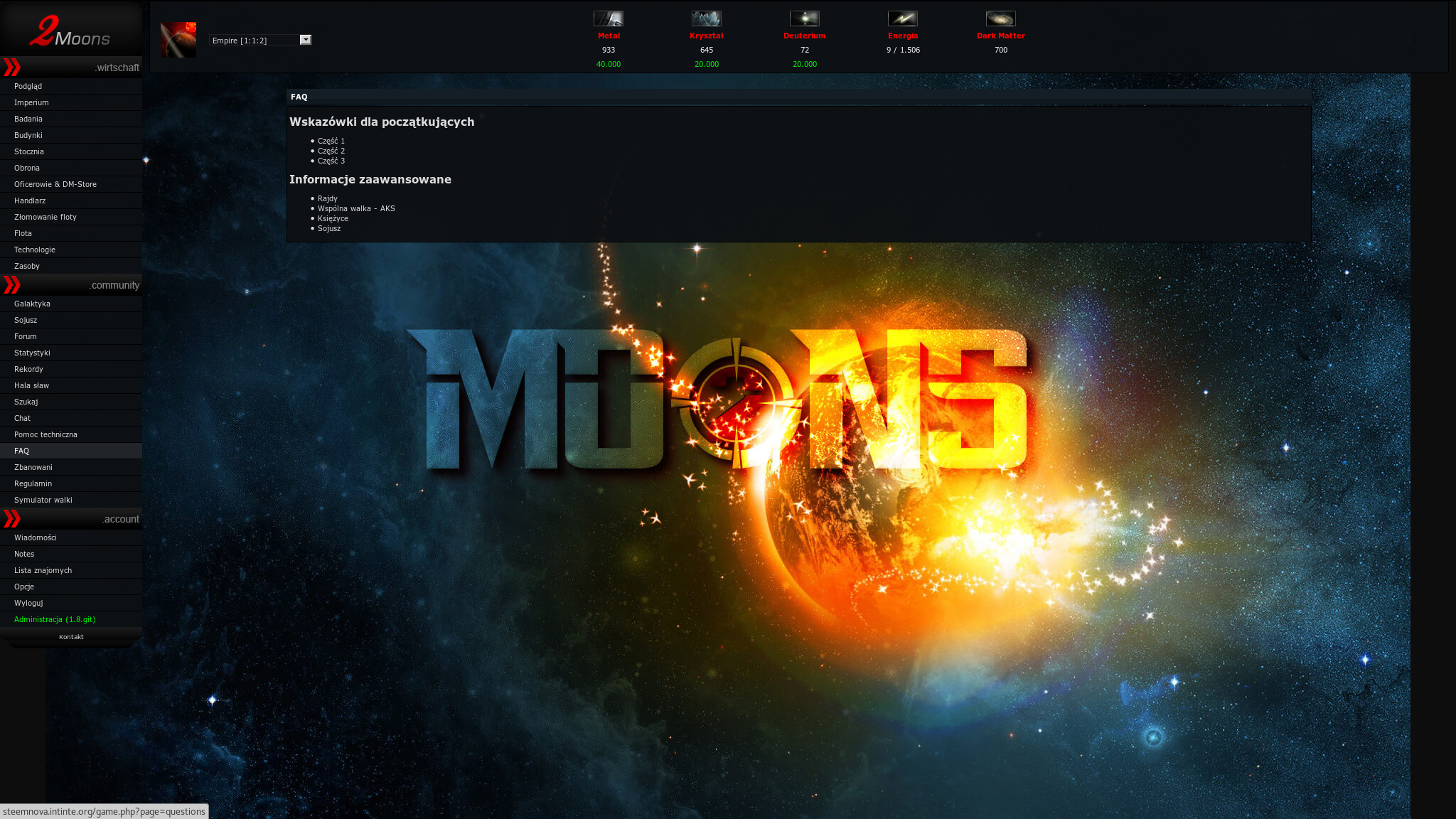Open the Szukaj search page
Image resolution: width=1456 pixels, height=819 pixels.
71,402
